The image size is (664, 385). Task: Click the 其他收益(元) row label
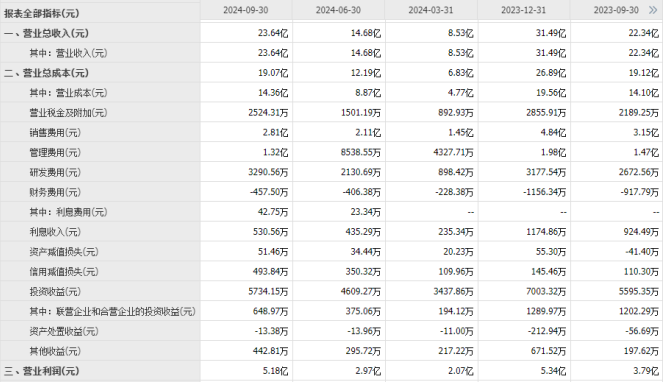pyautogui.click(x=55, y=352)
